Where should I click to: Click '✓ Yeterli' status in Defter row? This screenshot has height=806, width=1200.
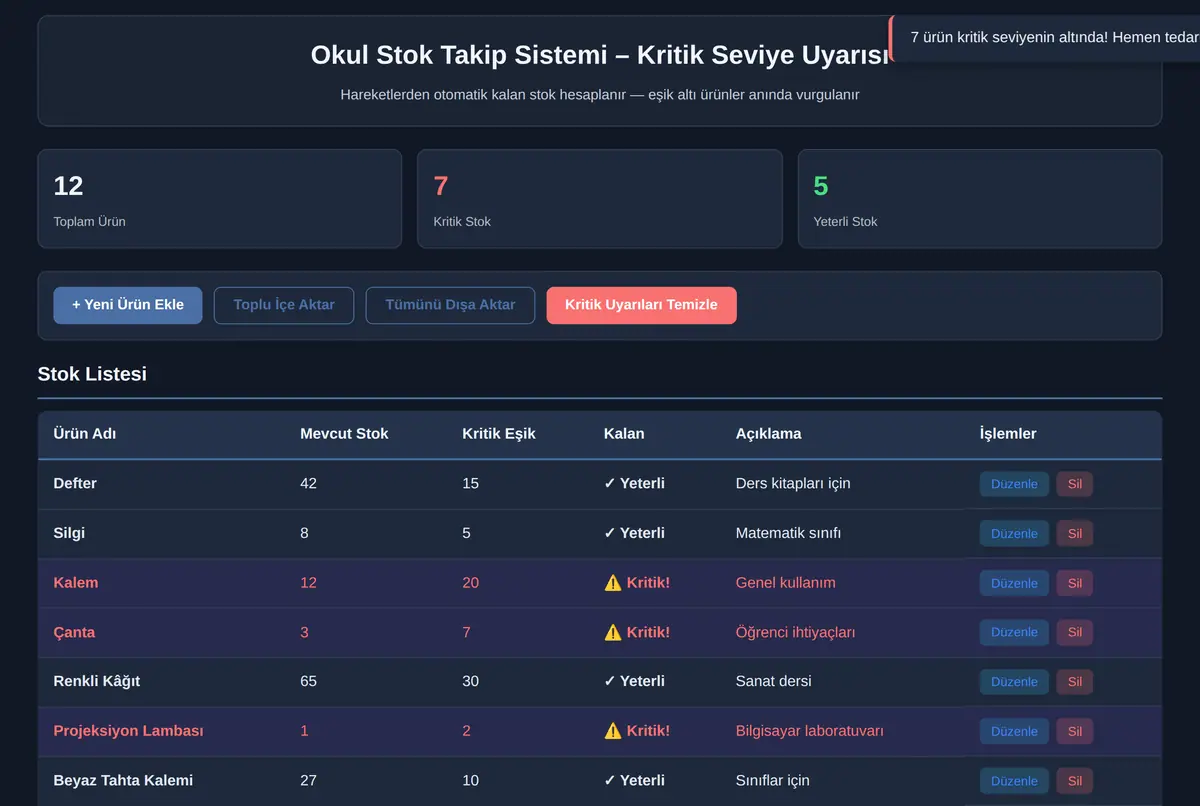pos(634,483)
